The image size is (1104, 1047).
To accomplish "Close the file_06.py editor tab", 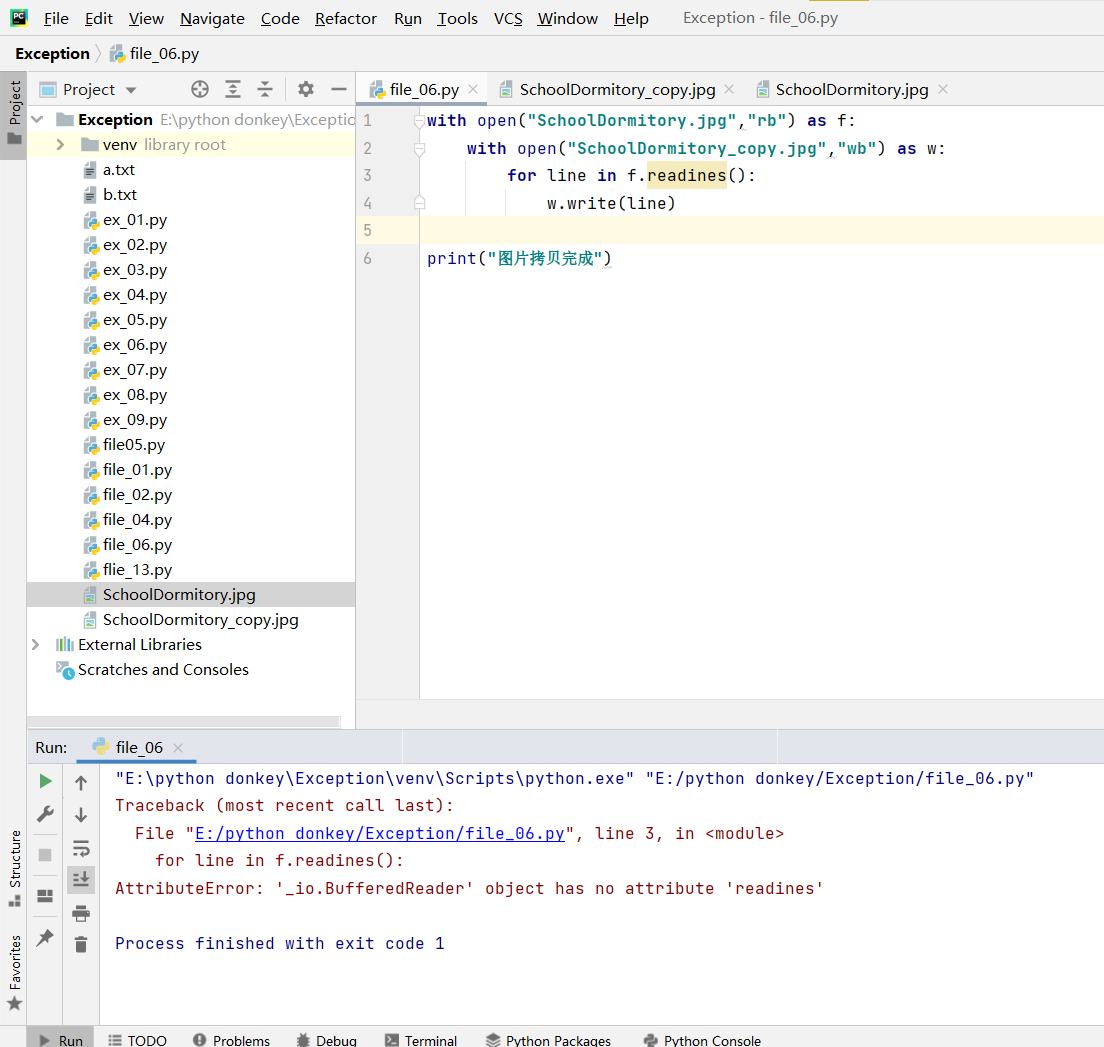I will point(473,89).
